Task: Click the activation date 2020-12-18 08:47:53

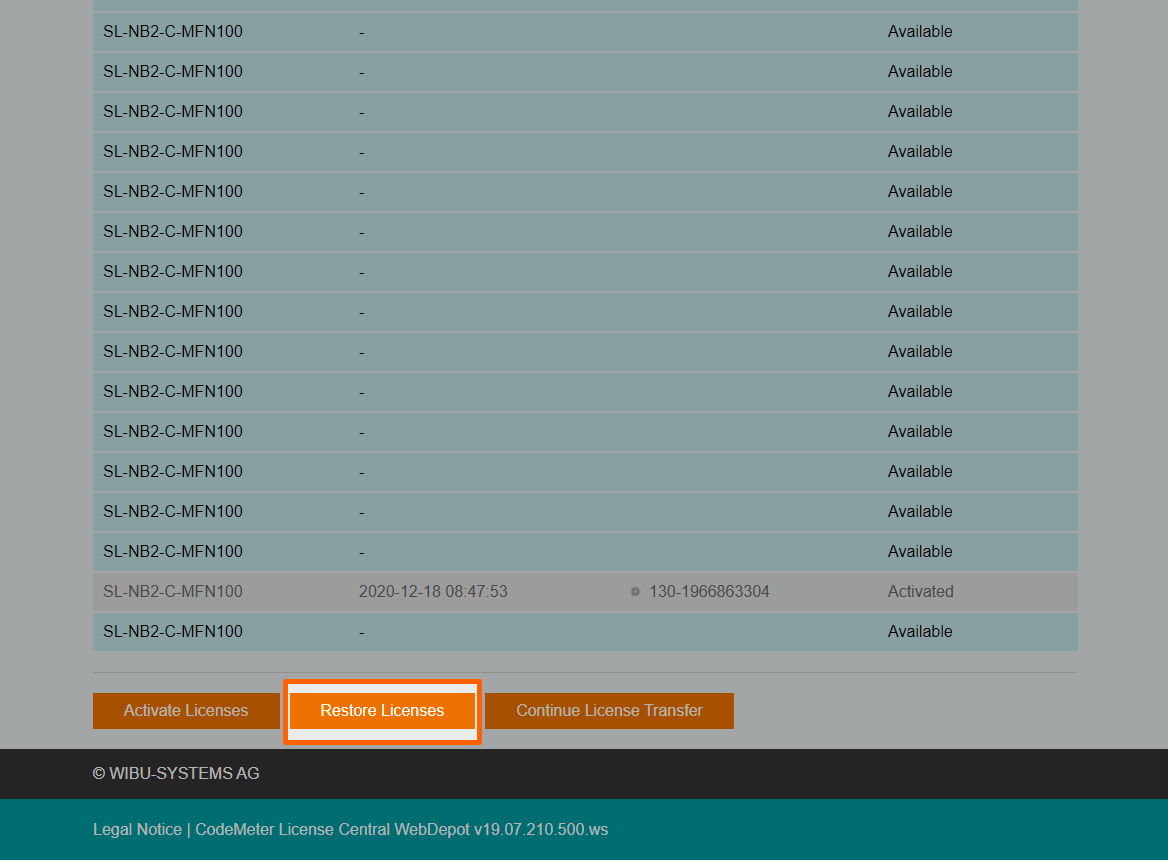Action: pyautogui.click(x=434, y=591)
